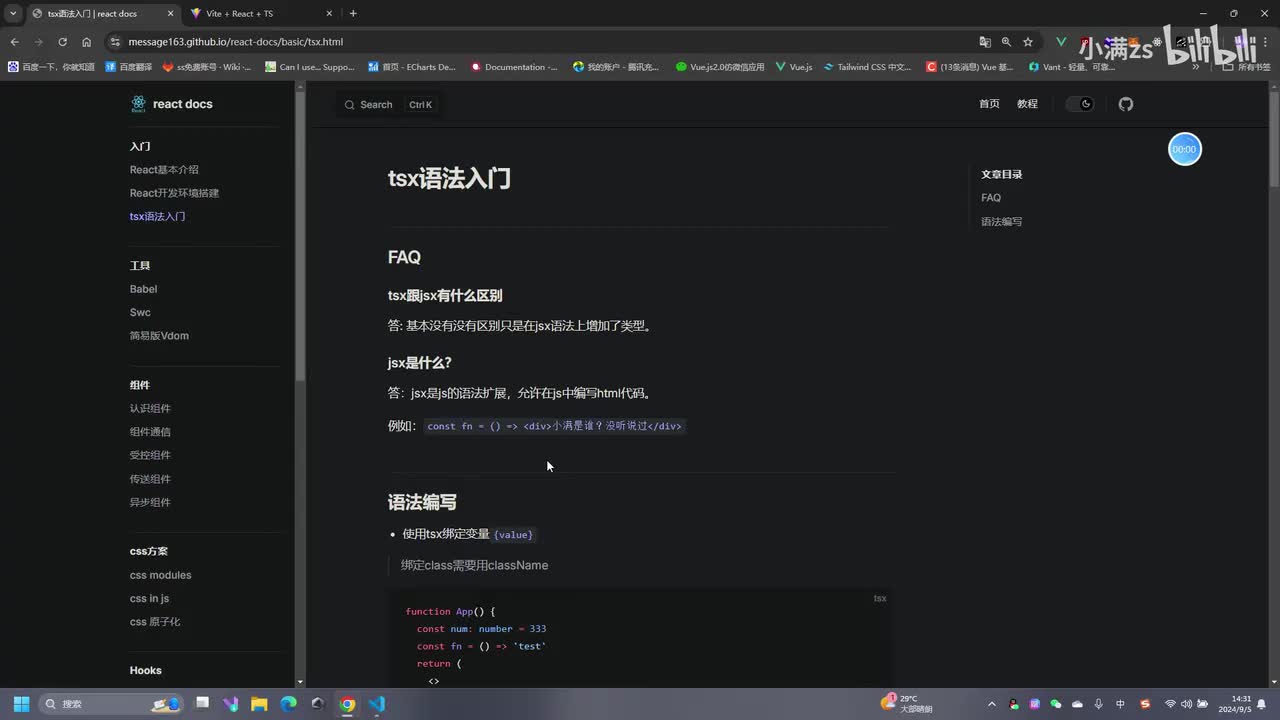Go to browser home page
This screenshot has height=720, width=1280.
tap(86, 42)
